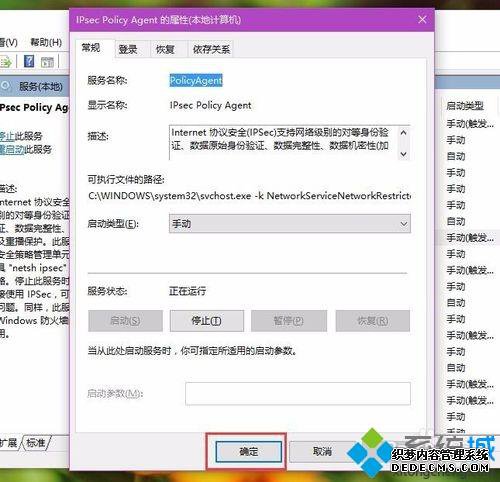Open the startup type dropdown showing 手动
This screenshot has width=500, height=482.
tap(290, 224)
